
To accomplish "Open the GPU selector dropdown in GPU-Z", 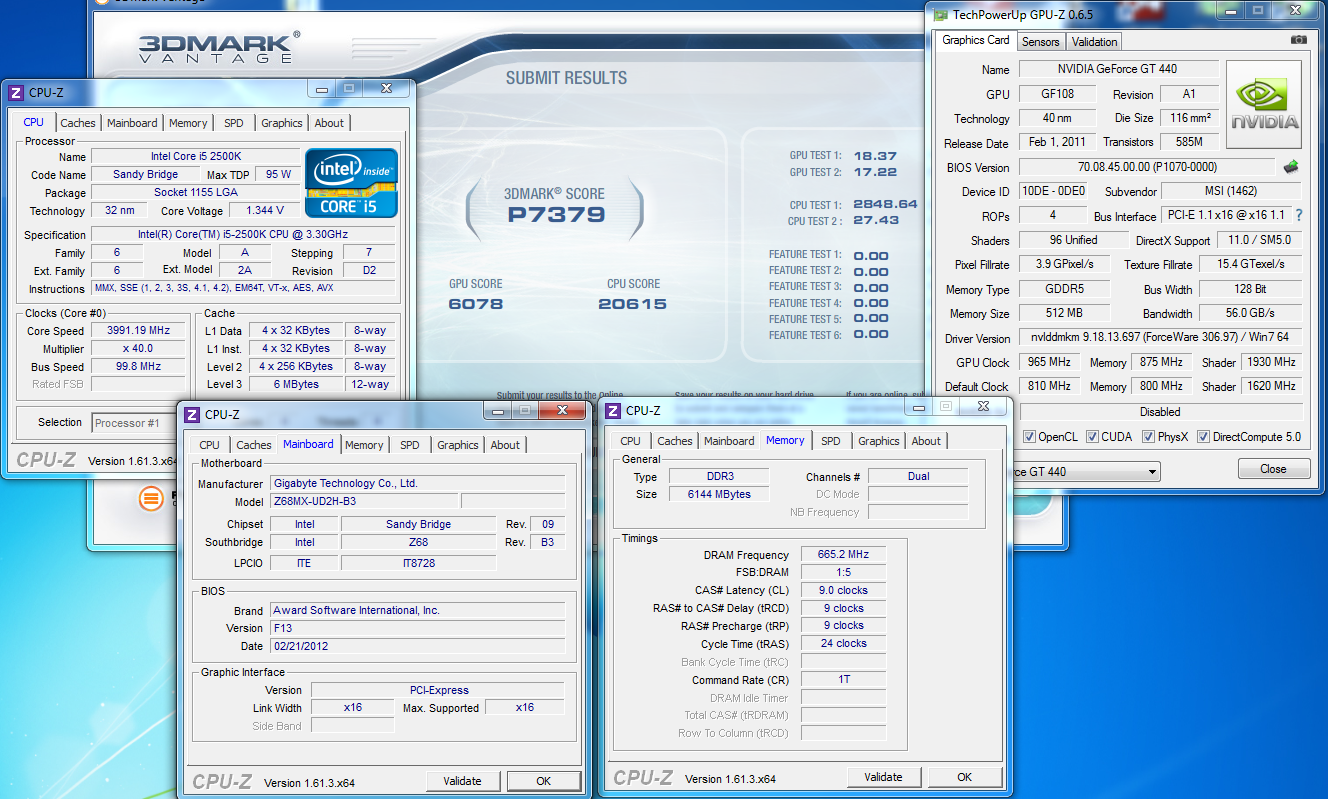I will tap(1152, 471).
